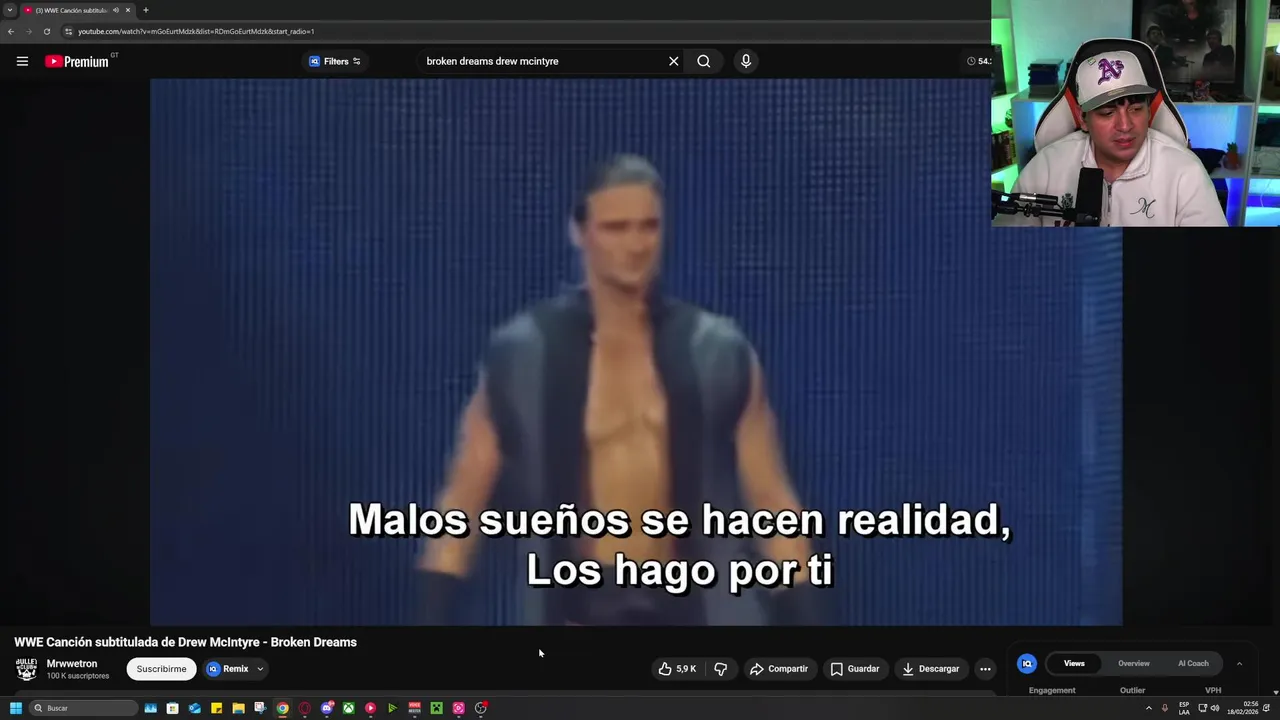
Task: Click the taskbar Buscar search box
Action: tap(83, 708)
